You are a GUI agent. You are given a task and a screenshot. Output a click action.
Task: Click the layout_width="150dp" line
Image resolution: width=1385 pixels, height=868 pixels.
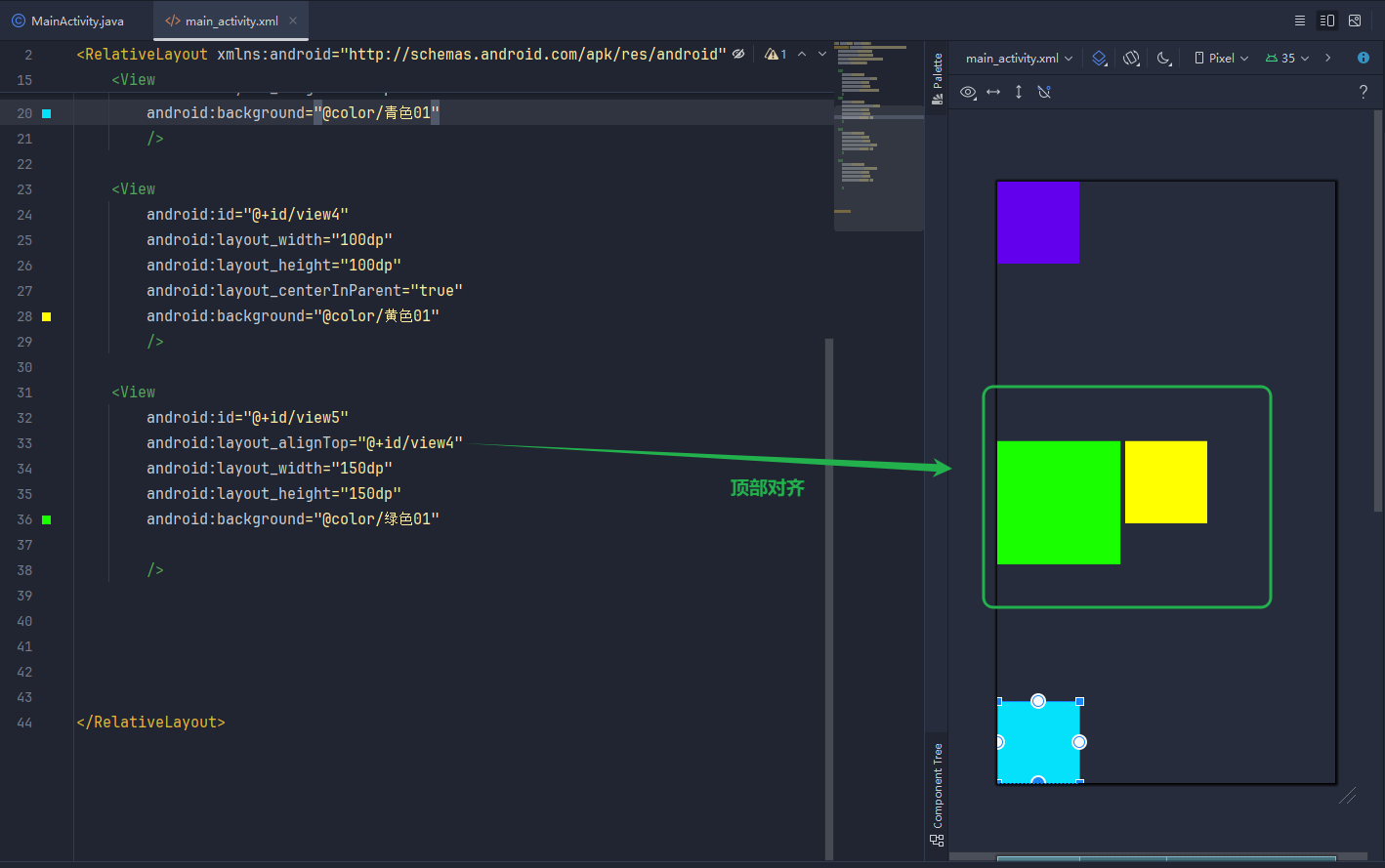(270, 469)
